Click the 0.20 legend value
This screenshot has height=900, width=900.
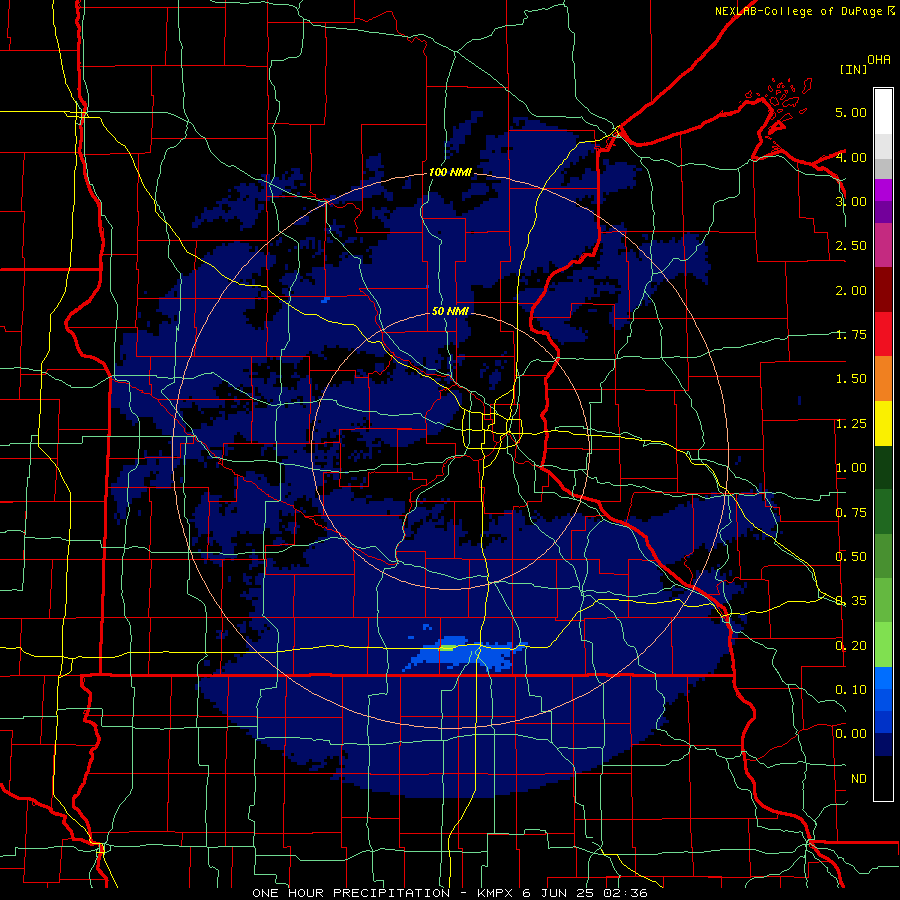851,646
